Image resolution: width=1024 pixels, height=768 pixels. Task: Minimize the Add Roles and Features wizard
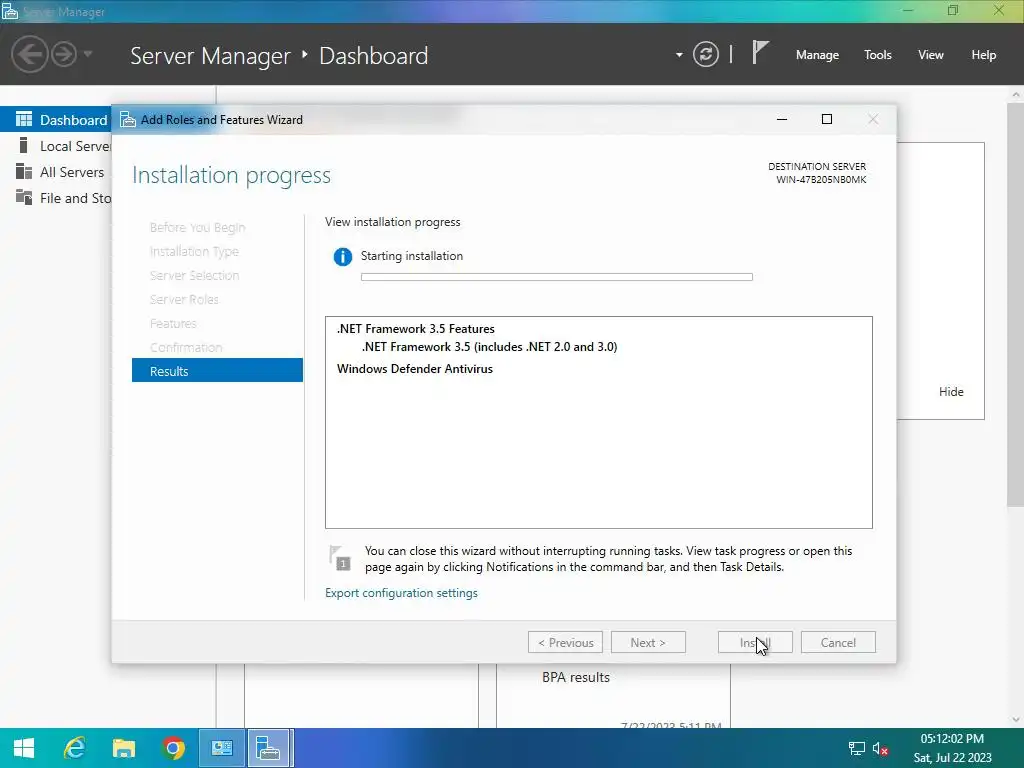[782, 120]
